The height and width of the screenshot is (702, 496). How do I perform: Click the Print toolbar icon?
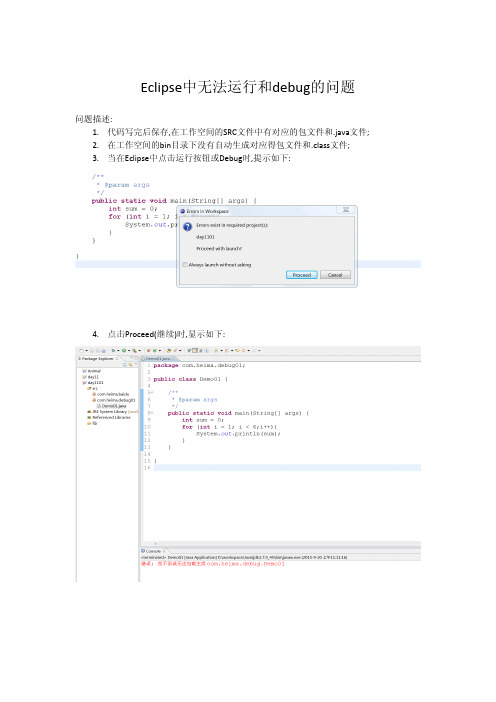click(104, 351)
